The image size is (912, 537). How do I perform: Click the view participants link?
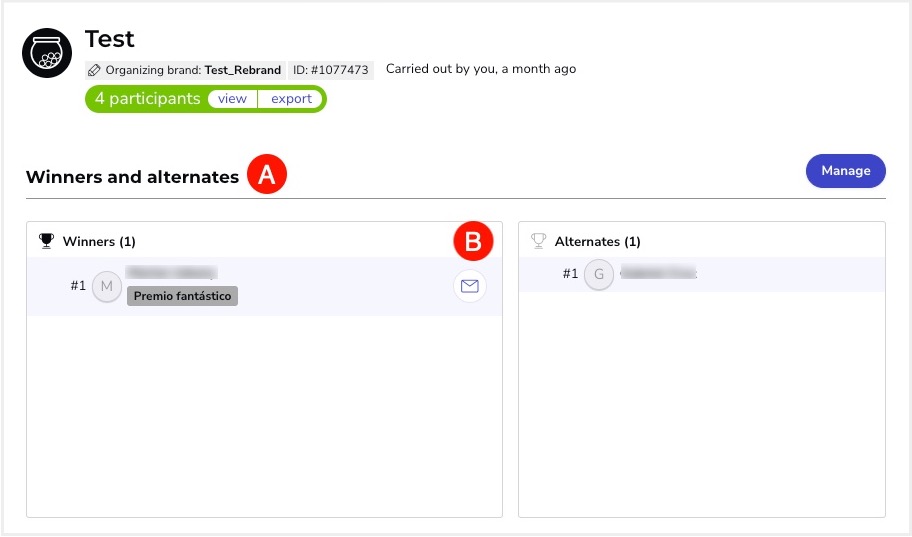(x=232, y=99)
